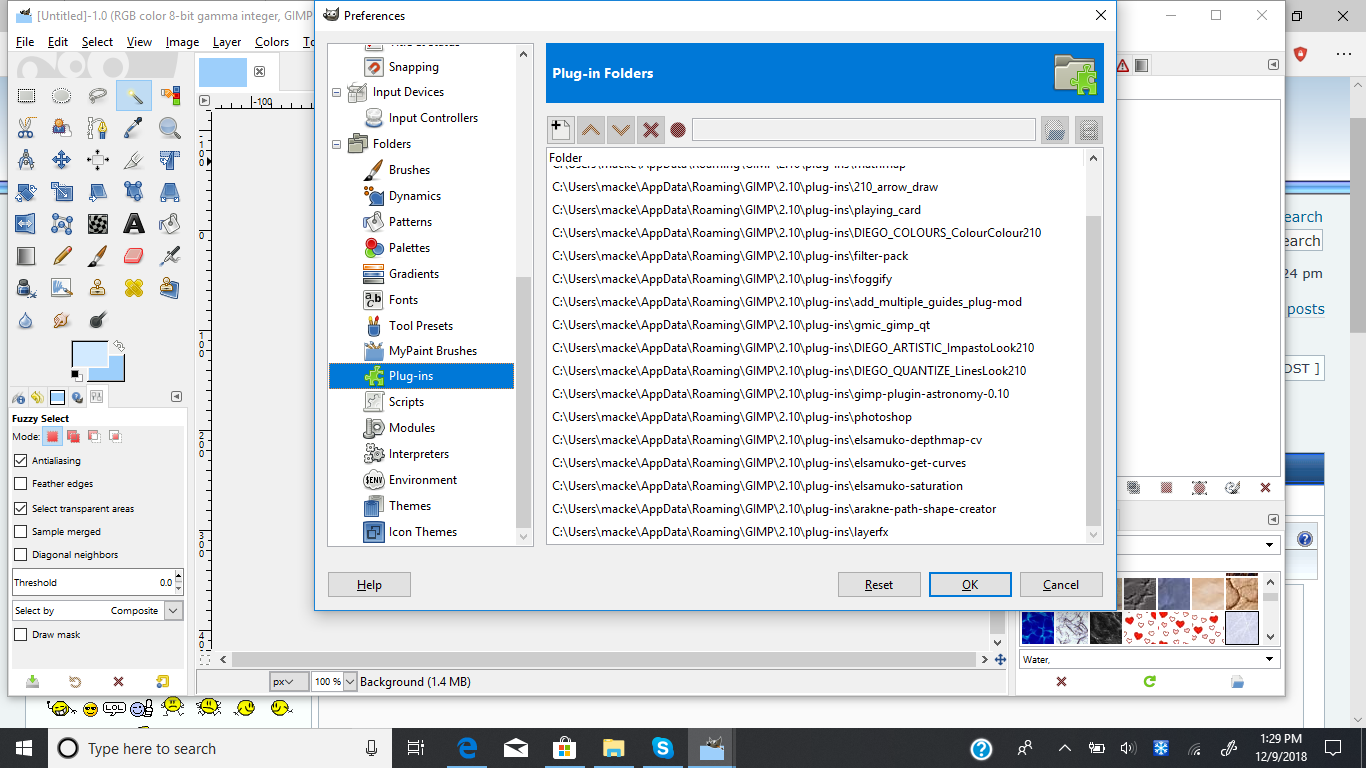The width and height of the screenshot is (1366, 768).
Task: Uncheck Select transparent areas
Action: (x=21, y=508)
